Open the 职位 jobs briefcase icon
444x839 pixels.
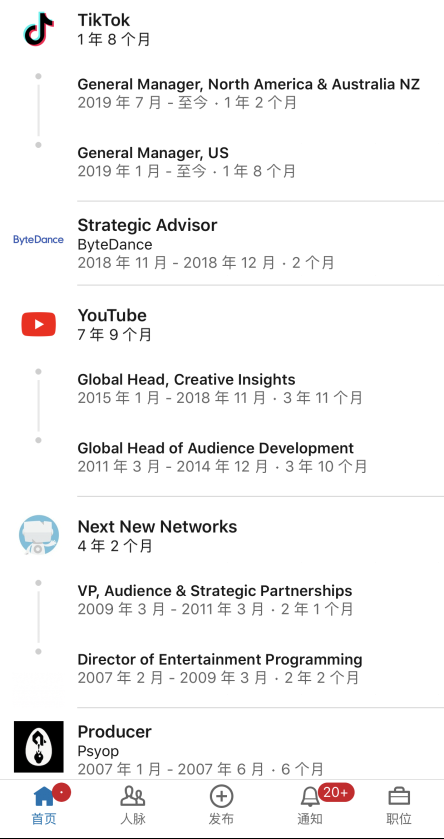coord(399,796)
